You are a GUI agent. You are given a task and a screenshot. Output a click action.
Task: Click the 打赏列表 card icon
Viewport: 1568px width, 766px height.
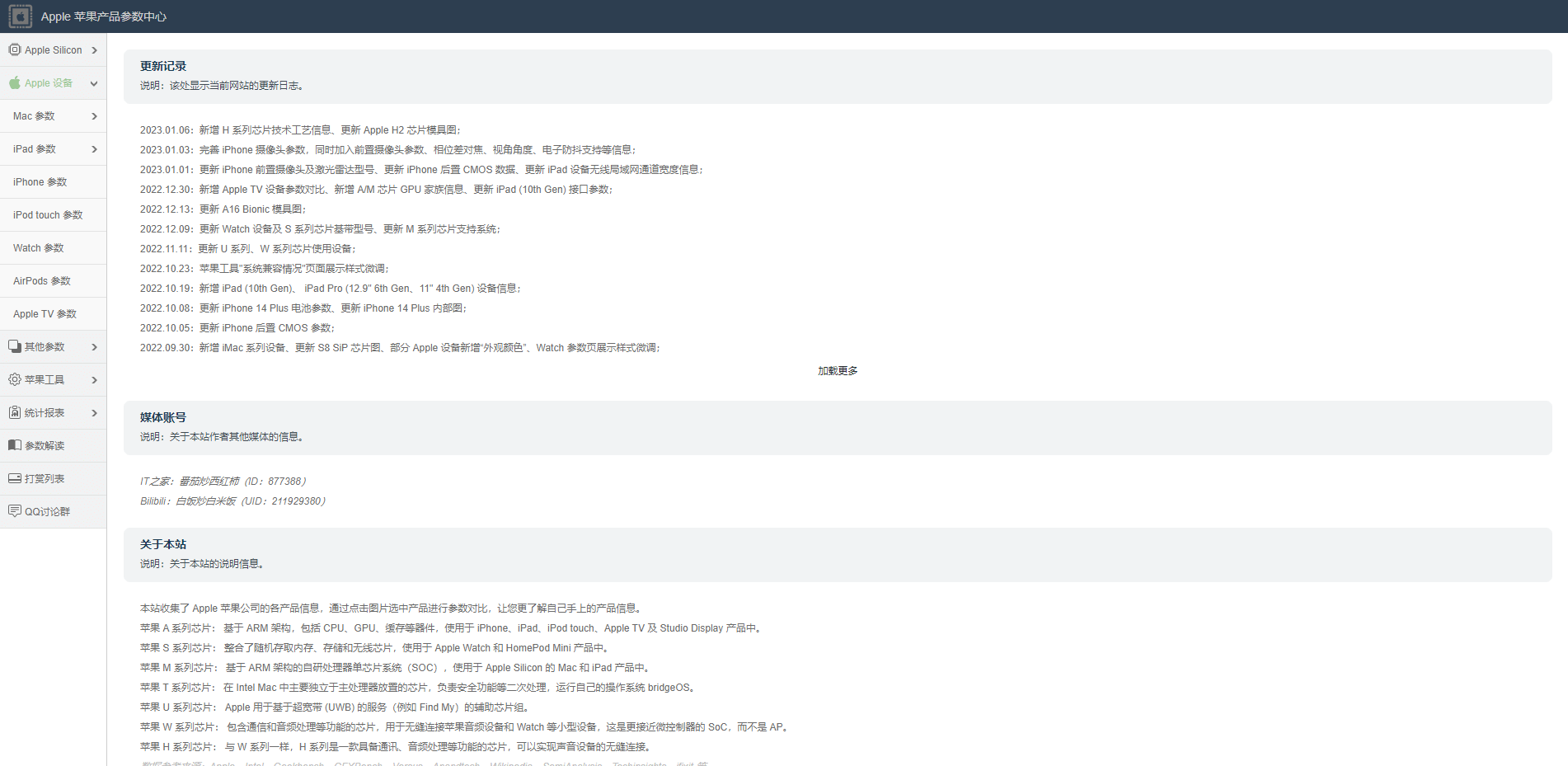[x=15, y=479]
